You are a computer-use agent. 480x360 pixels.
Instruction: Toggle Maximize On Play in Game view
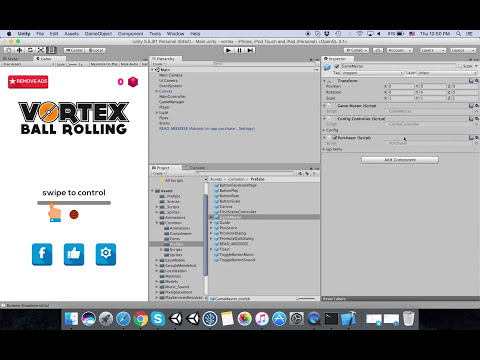coord(104,64)
